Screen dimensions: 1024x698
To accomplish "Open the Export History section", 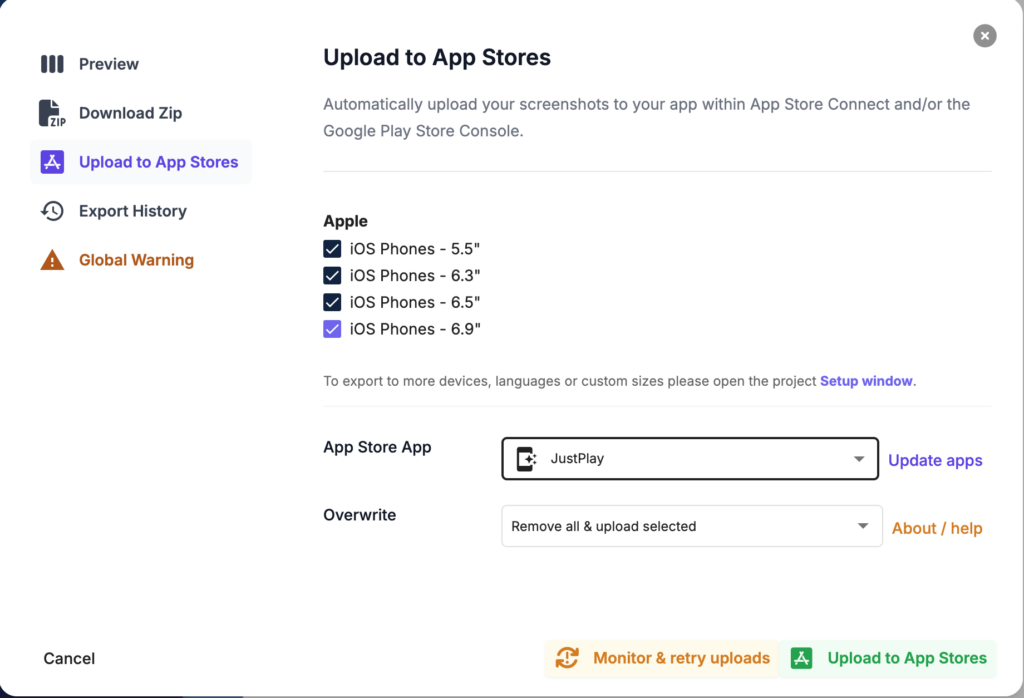I will coord(132,211).
